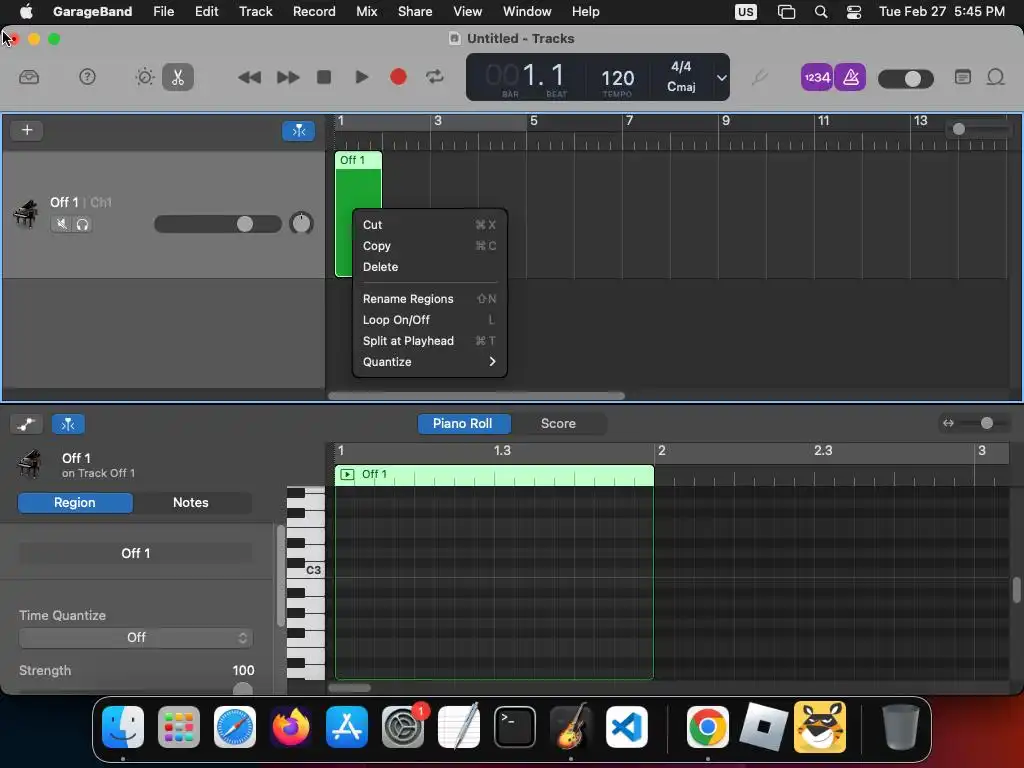The height and width of the screenshot is (768, 1024).
Task: Solo the Off 1 track with headphones
Action: pyautogui.click(x=82, y=224)
